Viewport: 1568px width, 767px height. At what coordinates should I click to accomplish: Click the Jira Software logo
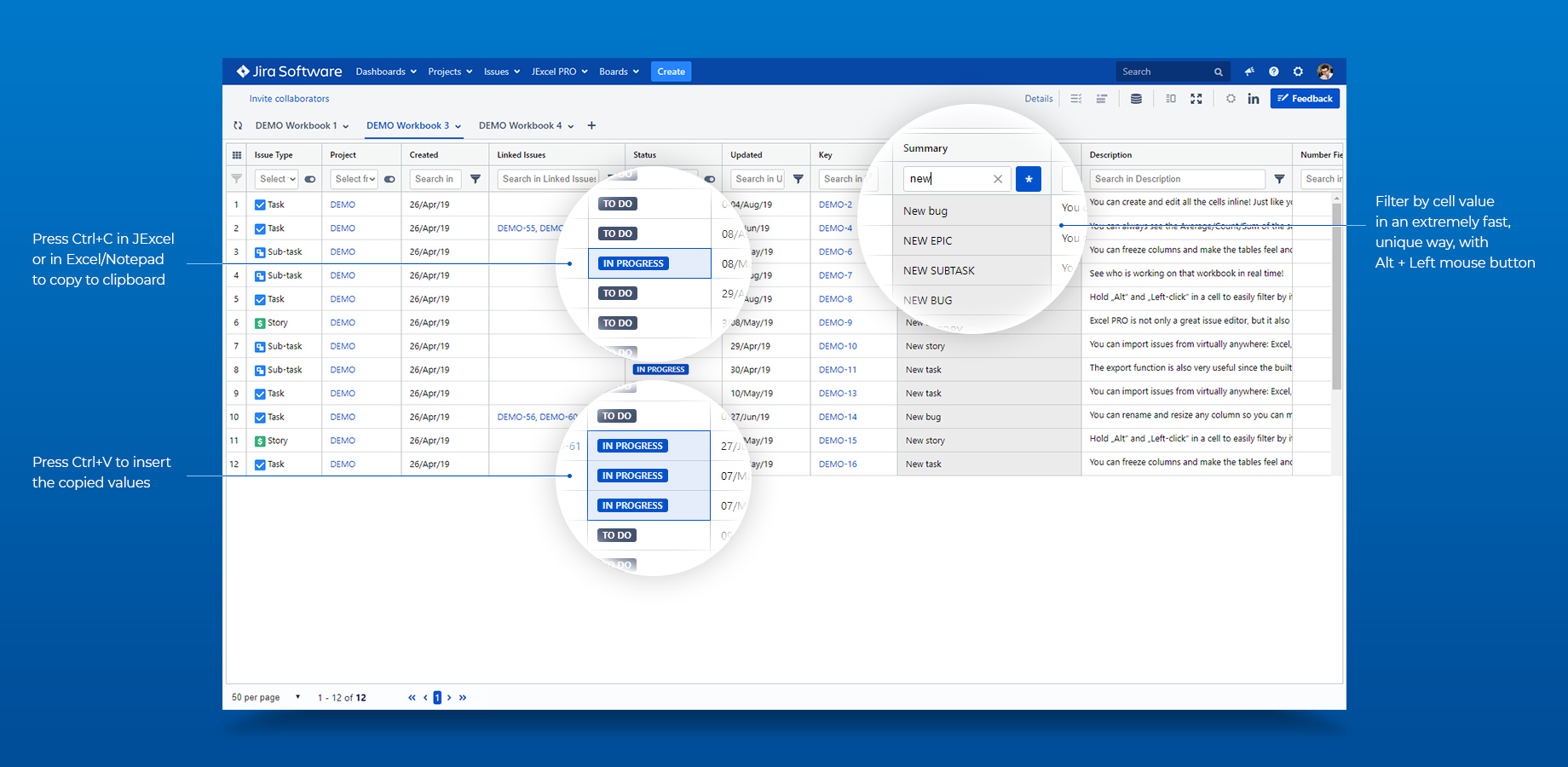(x=289, y=72)
